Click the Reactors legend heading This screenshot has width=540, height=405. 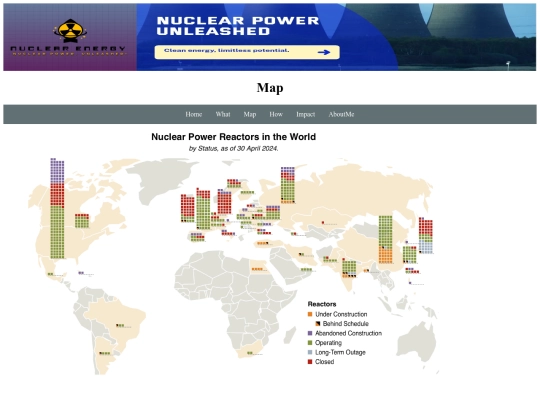[322, 304]
